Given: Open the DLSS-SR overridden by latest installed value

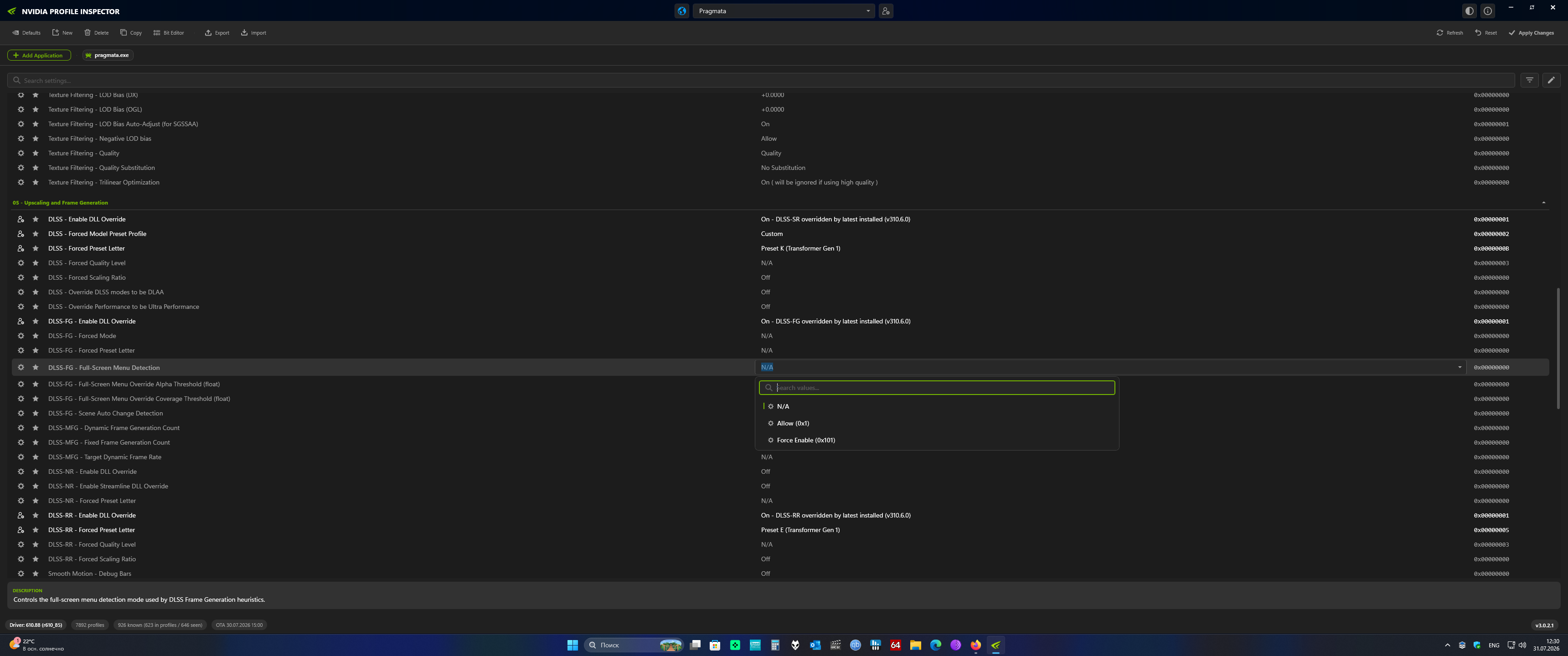Looking at the screenshot, I should [835, 219].
